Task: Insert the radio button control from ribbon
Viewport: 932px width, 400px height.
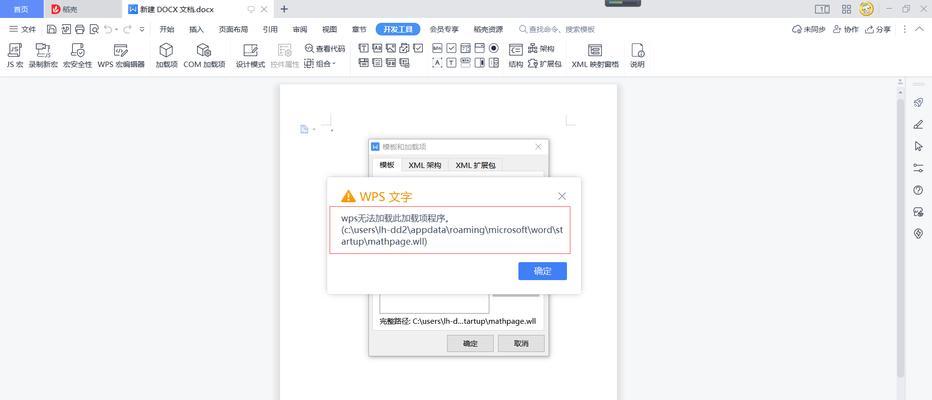Action: (x=494, y=48)
